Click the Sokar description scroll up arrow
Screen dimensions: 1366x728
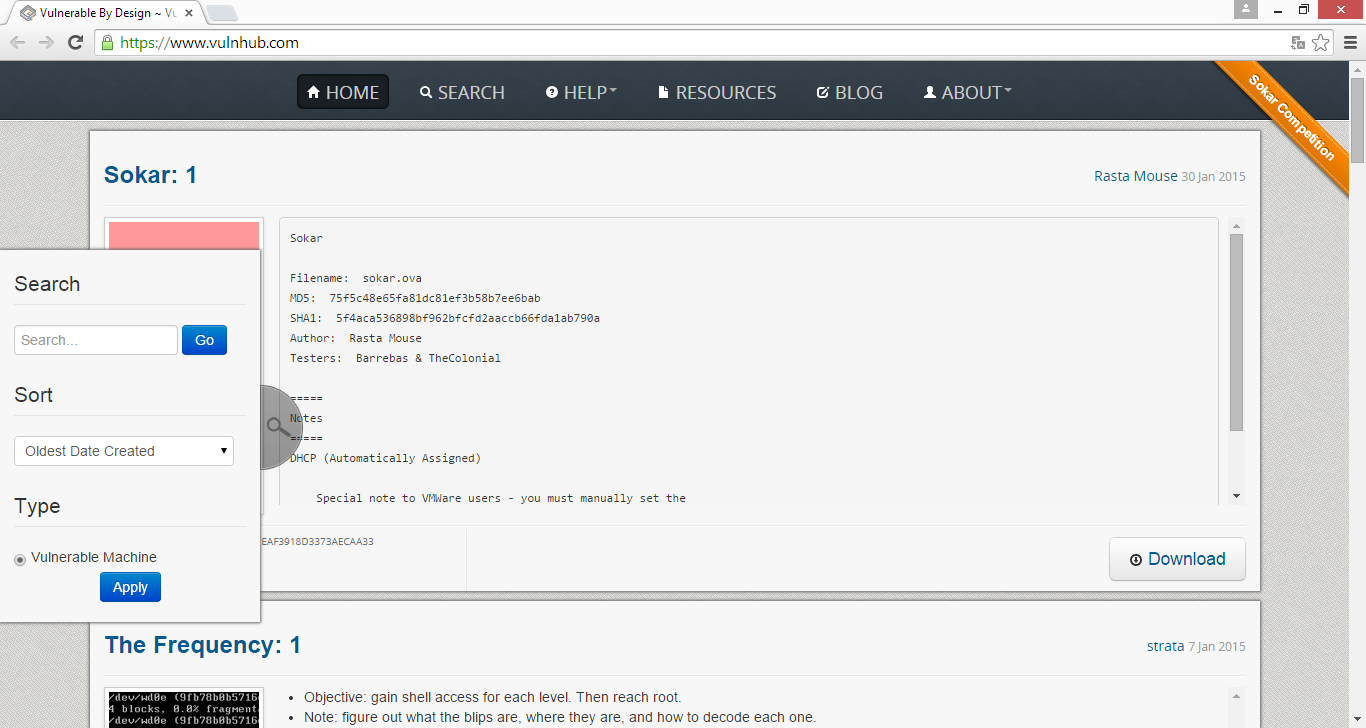[1237, 226]
